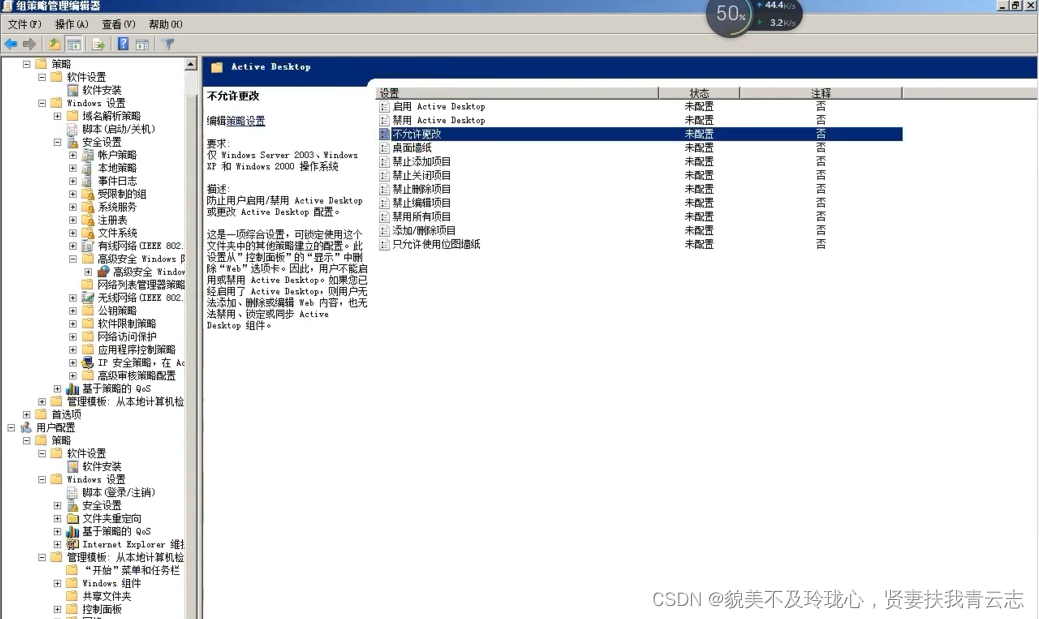Select the 脚本(启动/关机) script icon
The image size is (1039, 619).
(72, 129)
